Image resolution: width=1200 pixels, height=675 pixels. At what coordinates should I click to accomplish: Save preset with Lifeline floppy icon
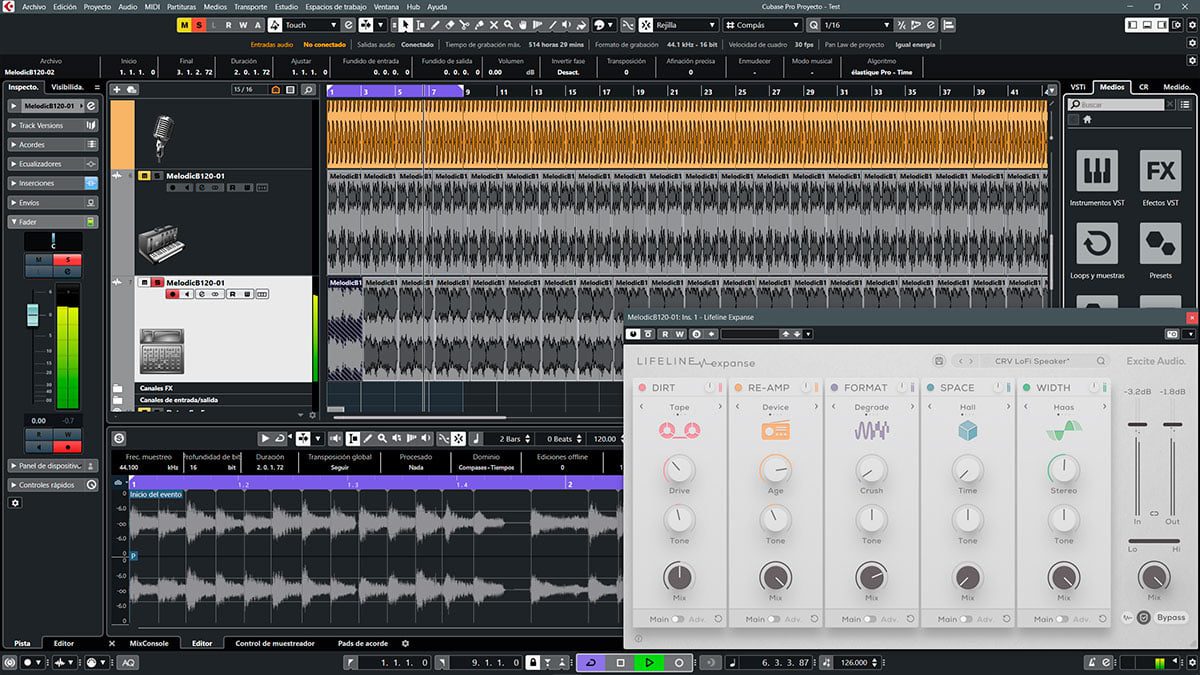pos(938,361)
